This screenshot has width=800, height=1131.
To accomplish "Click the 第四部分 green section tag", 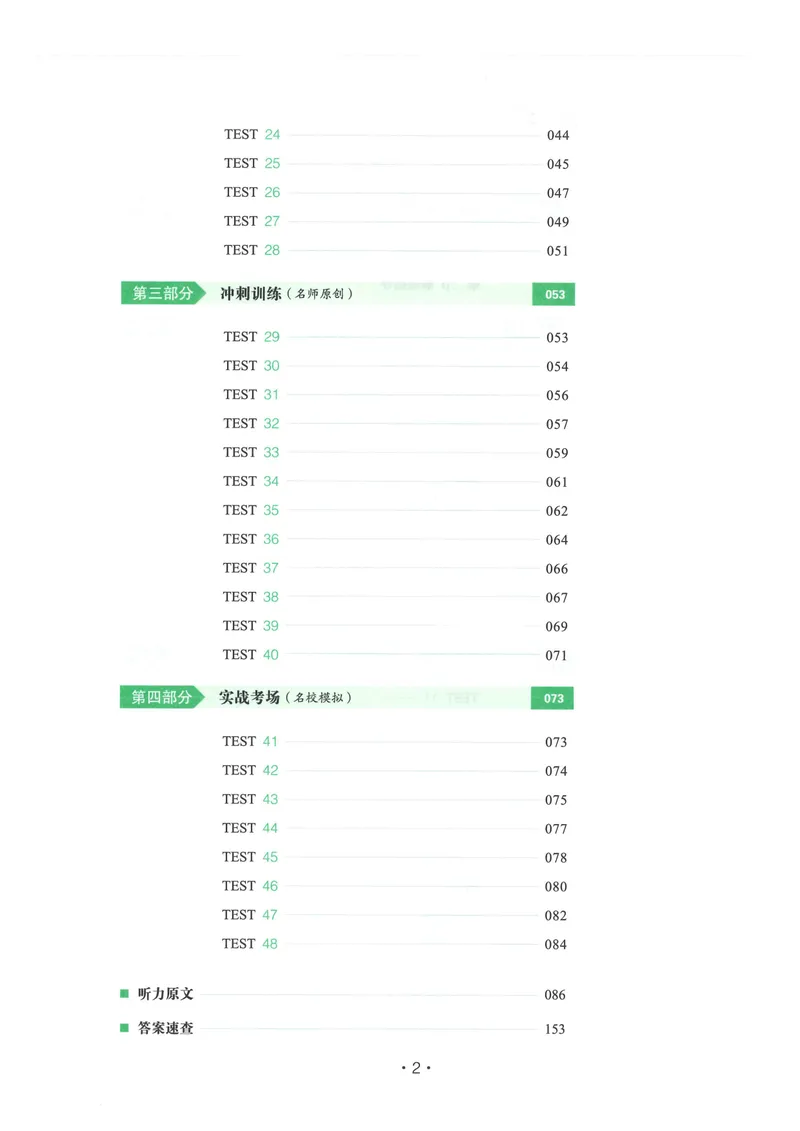I will coord(162,697).
